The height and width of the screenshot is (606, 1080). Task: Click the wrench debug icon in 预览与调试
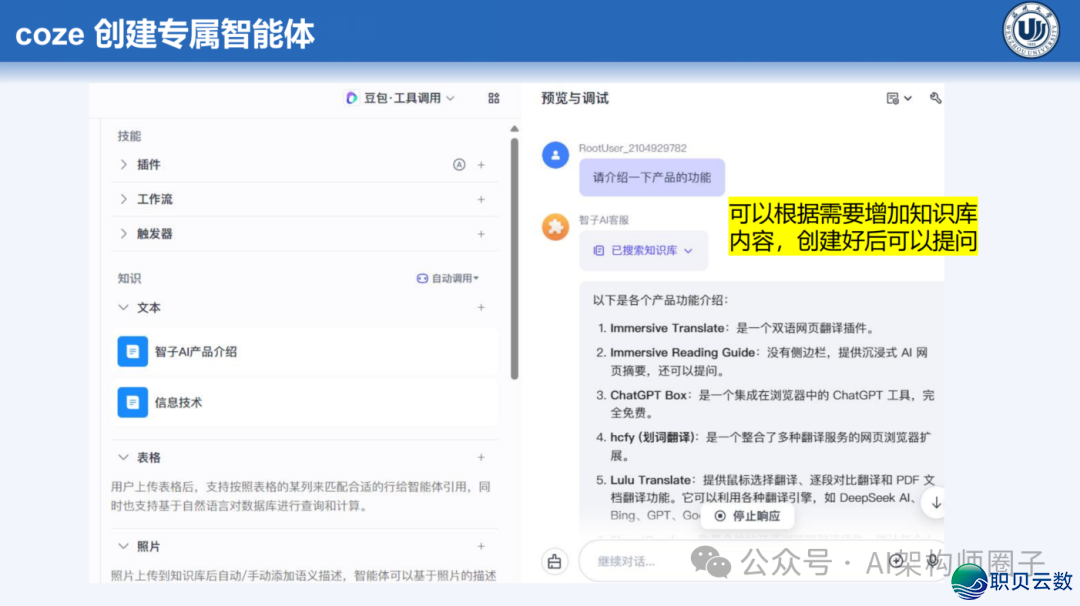point(936,98)
